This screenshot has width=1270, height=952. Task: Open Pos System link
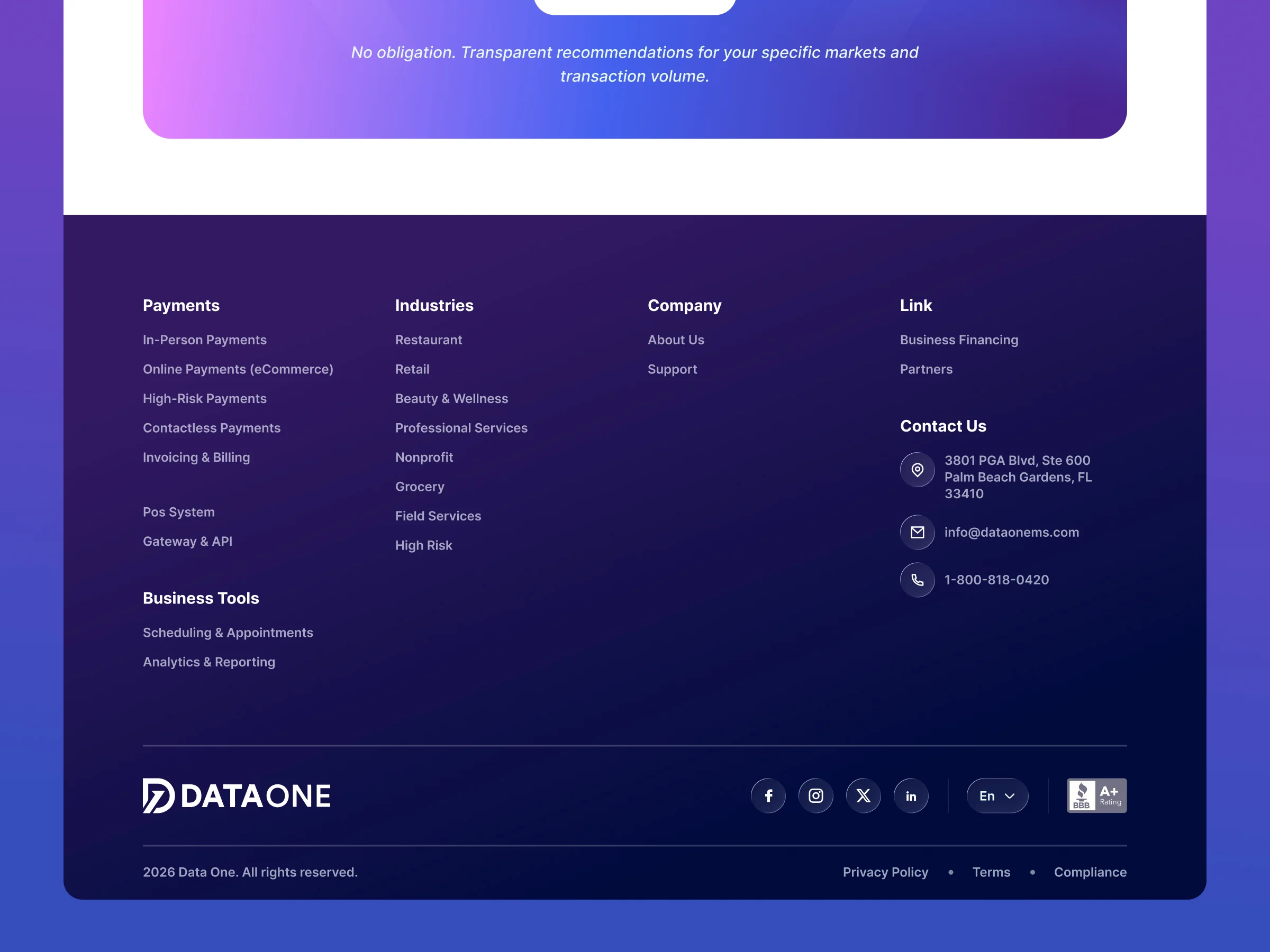point(178,512)
